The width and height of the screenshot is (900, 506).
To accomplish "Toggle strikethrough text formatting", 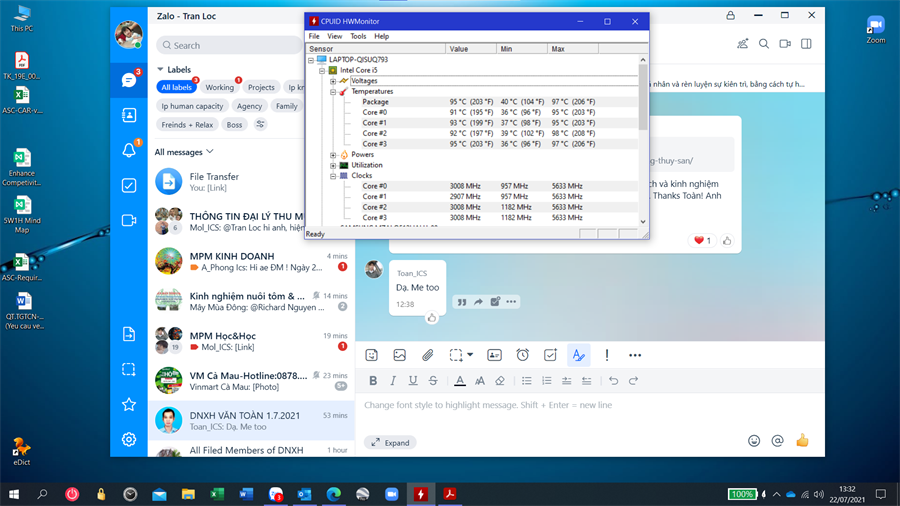I will pyautogui.click(x=433, y=381).
